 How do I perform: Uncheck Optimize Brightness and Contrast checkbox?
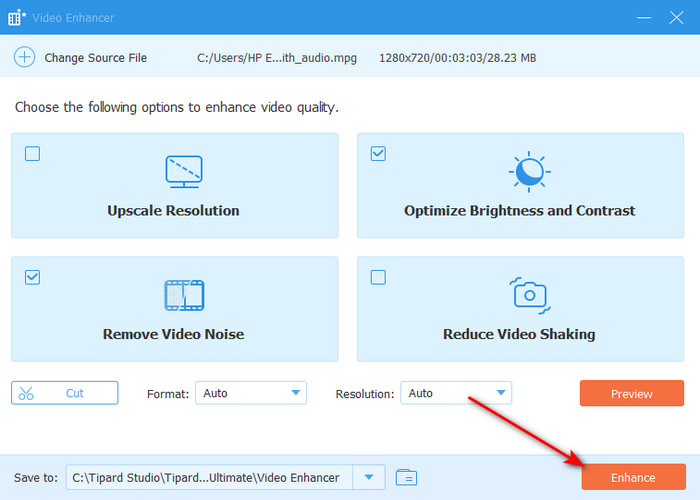[x=378, y=154]
